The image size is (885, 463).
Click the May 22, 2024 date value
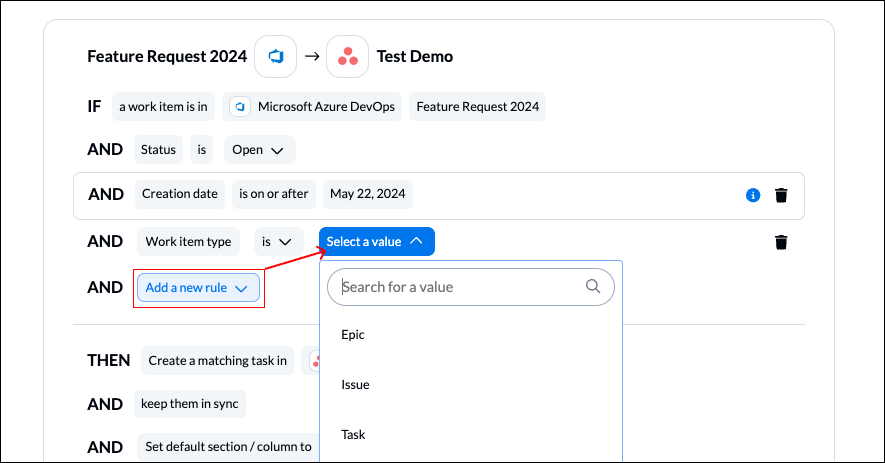point(367,194)
